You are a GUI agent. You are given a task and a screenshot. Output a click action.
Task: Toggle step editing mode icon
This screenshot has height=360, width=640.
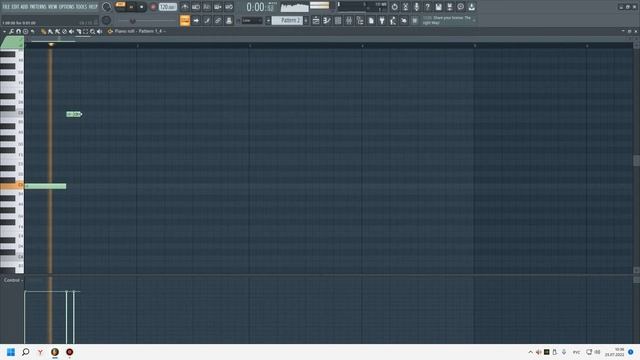click(x=207, y=20)
